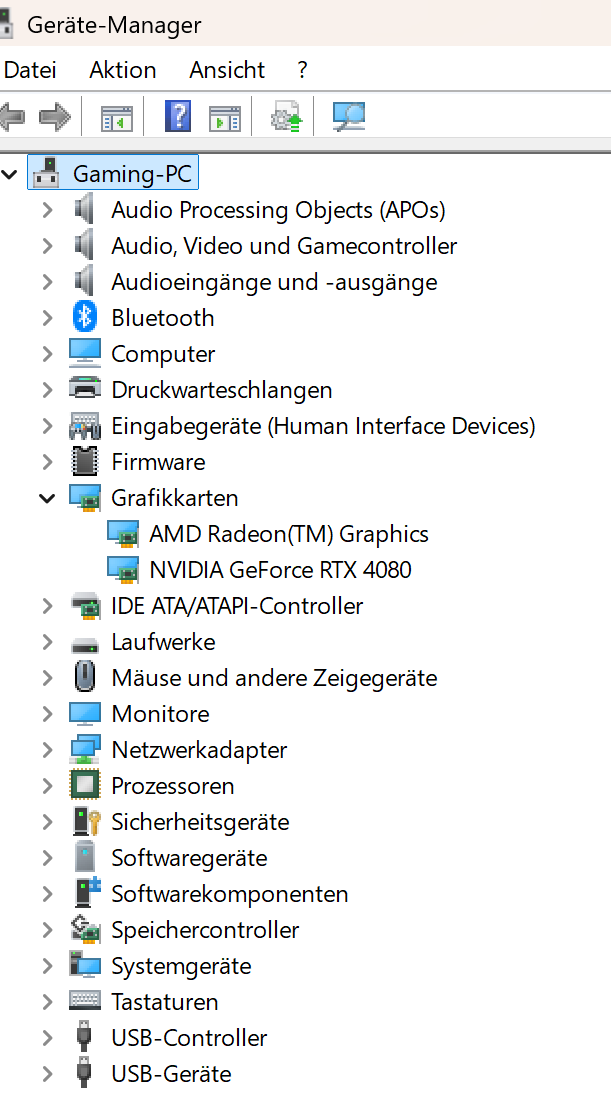Click the Firmware category icon
The image size is (611, 1118).
[85, 462]
